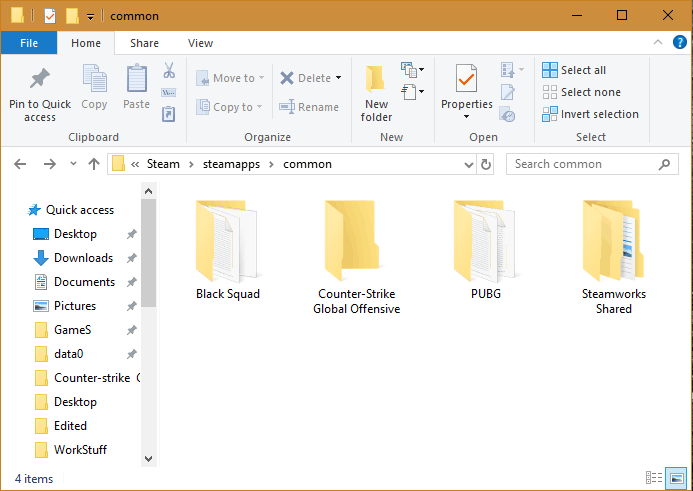Expand the address bar history dropdown
Image resolution: width=693 pixels, height=491 pixels.
pos(468,165)
